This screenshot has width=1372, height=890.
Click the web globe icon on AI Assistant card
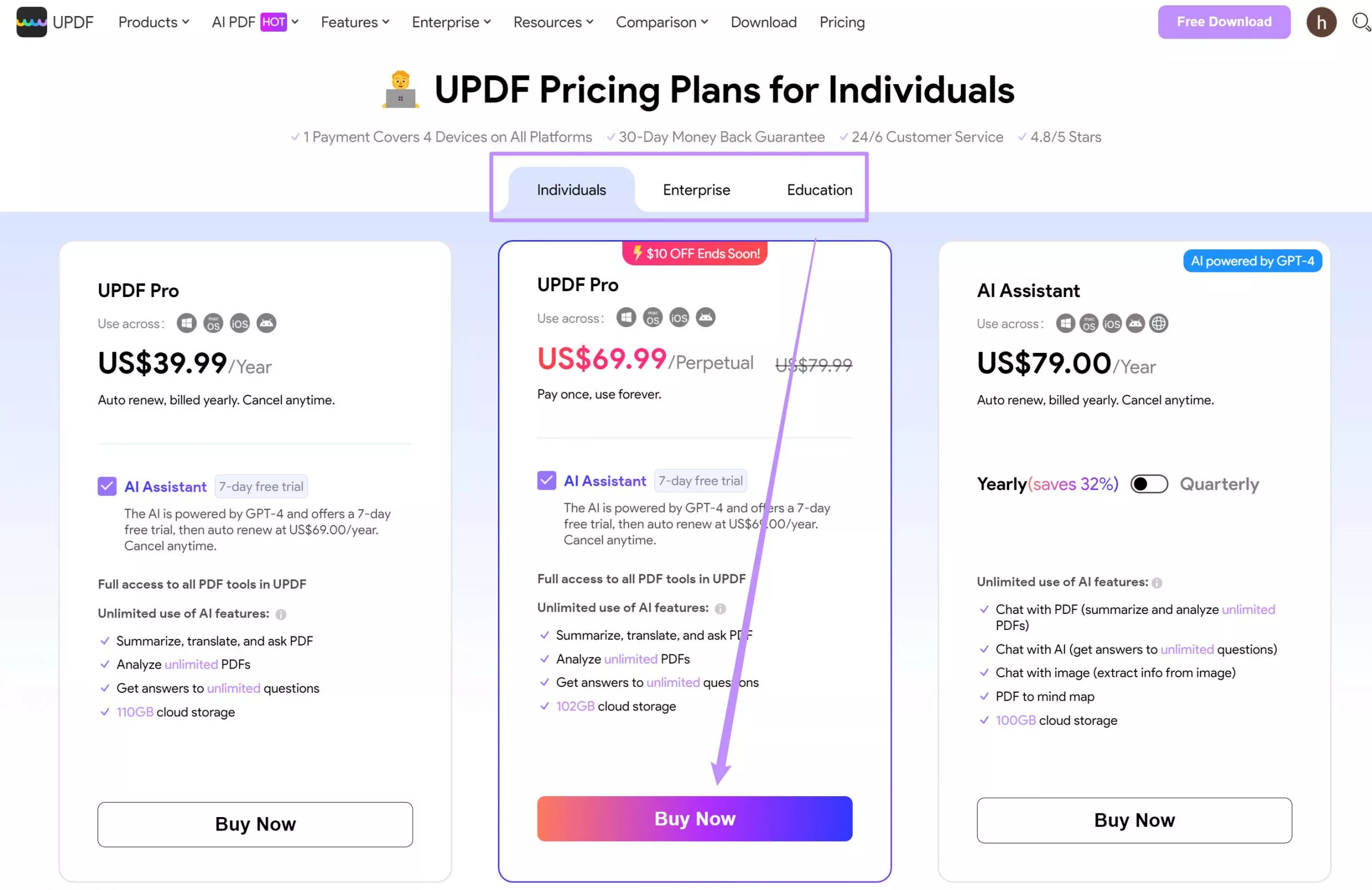1159,324
